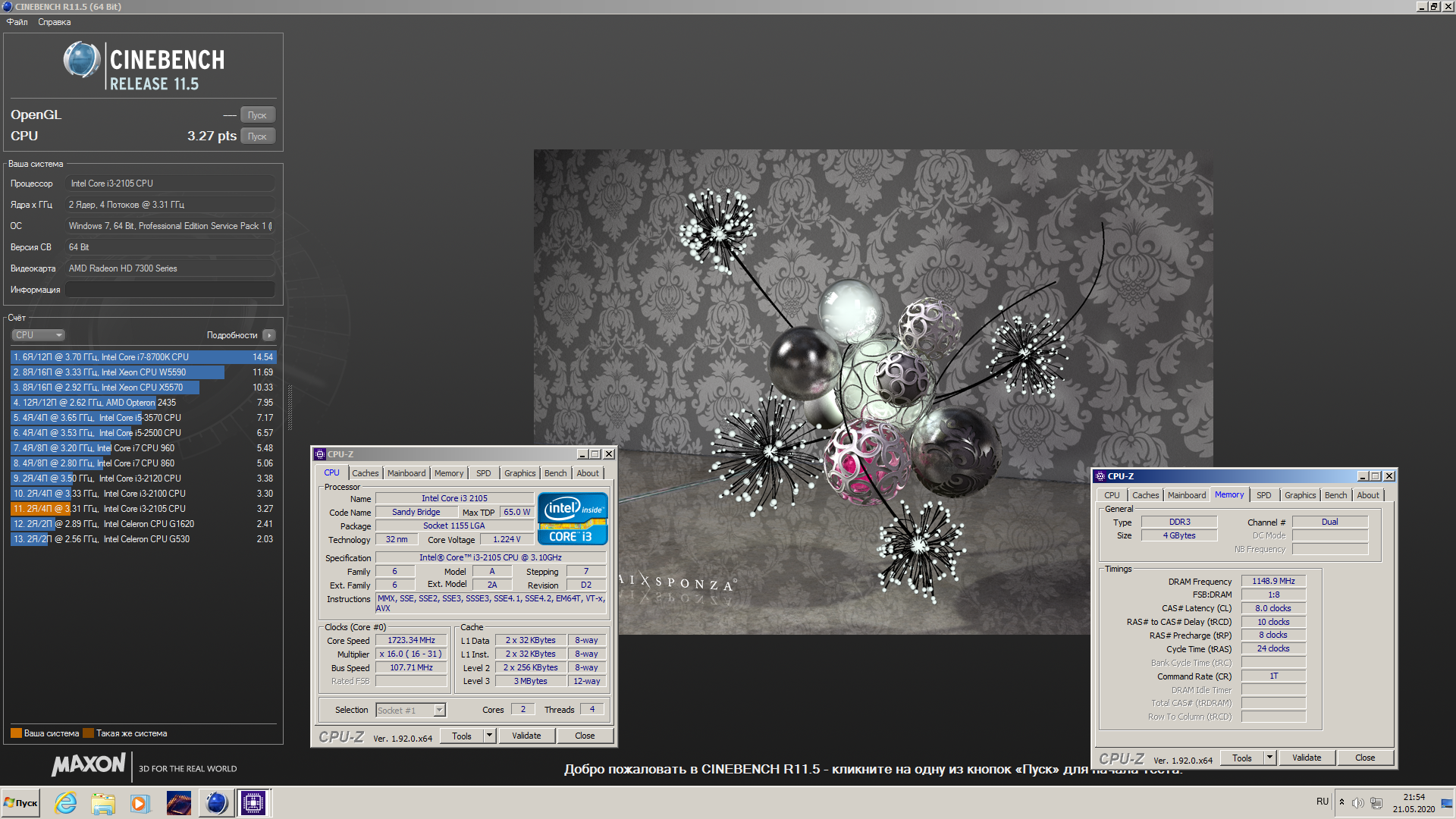Switch to Bench tab in left CPU-Z
Screen dimensions: 1456x819
(x=556, y=473)
